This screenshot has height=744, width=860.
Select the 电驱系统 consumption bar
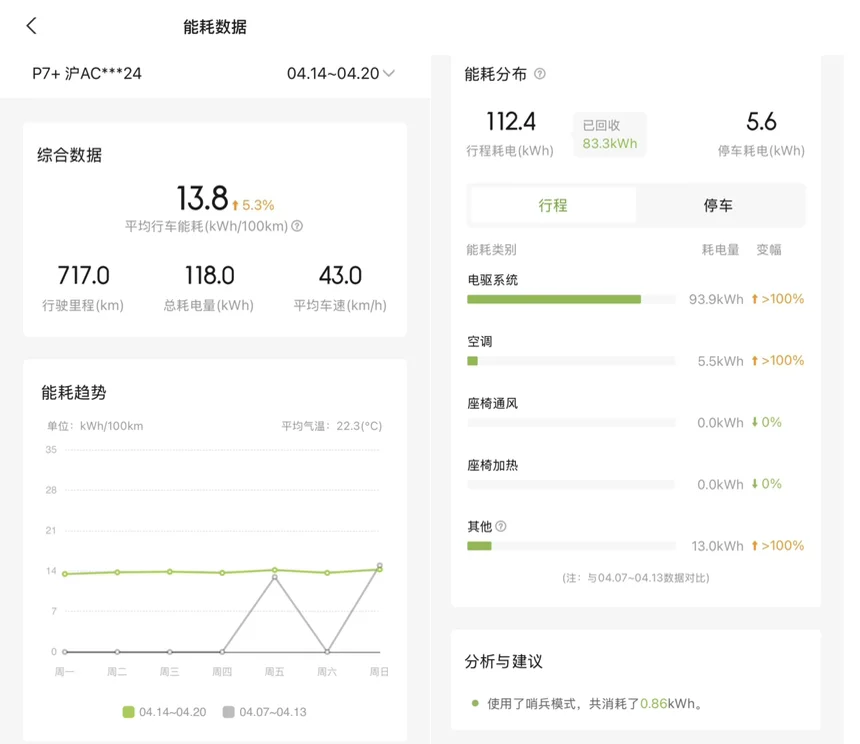[571, 299]
